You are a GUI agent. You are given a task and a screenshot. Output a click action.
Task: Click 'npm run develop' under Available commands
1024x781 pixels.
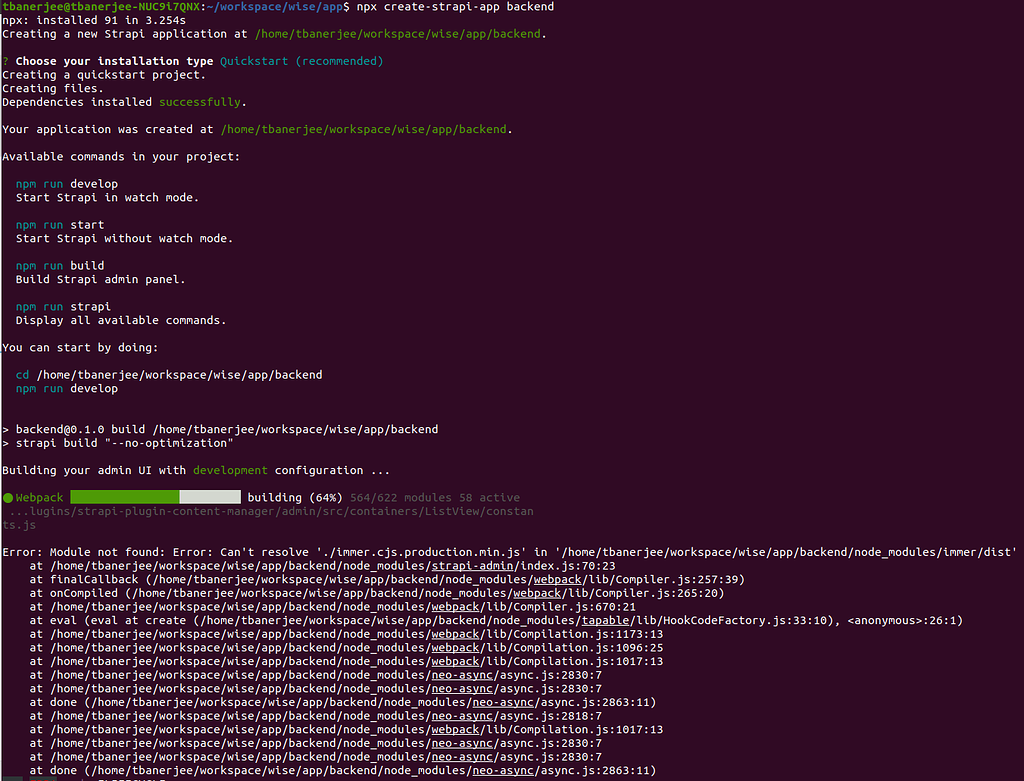point(67,184)
